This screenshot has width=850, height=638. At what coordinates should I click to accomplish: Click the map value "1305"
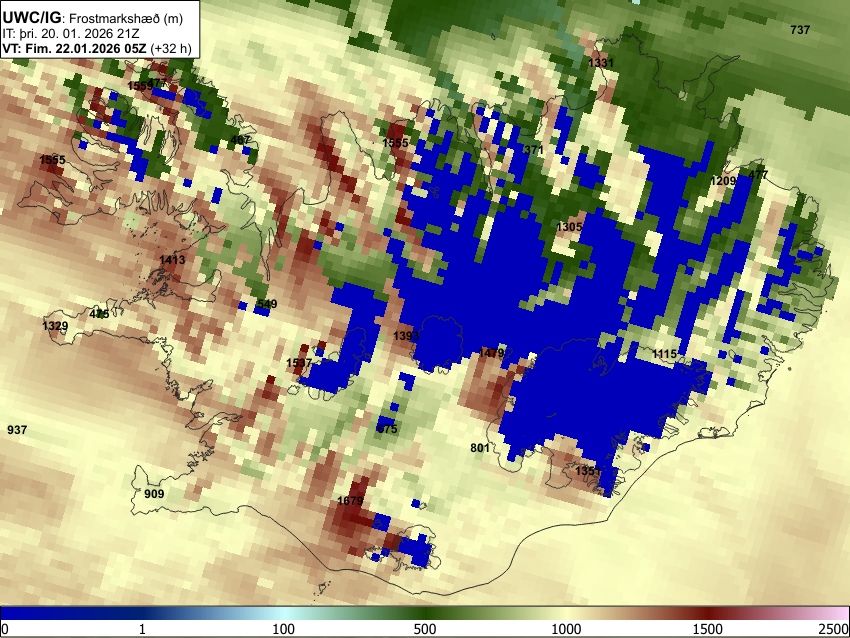tap(569, 227)
